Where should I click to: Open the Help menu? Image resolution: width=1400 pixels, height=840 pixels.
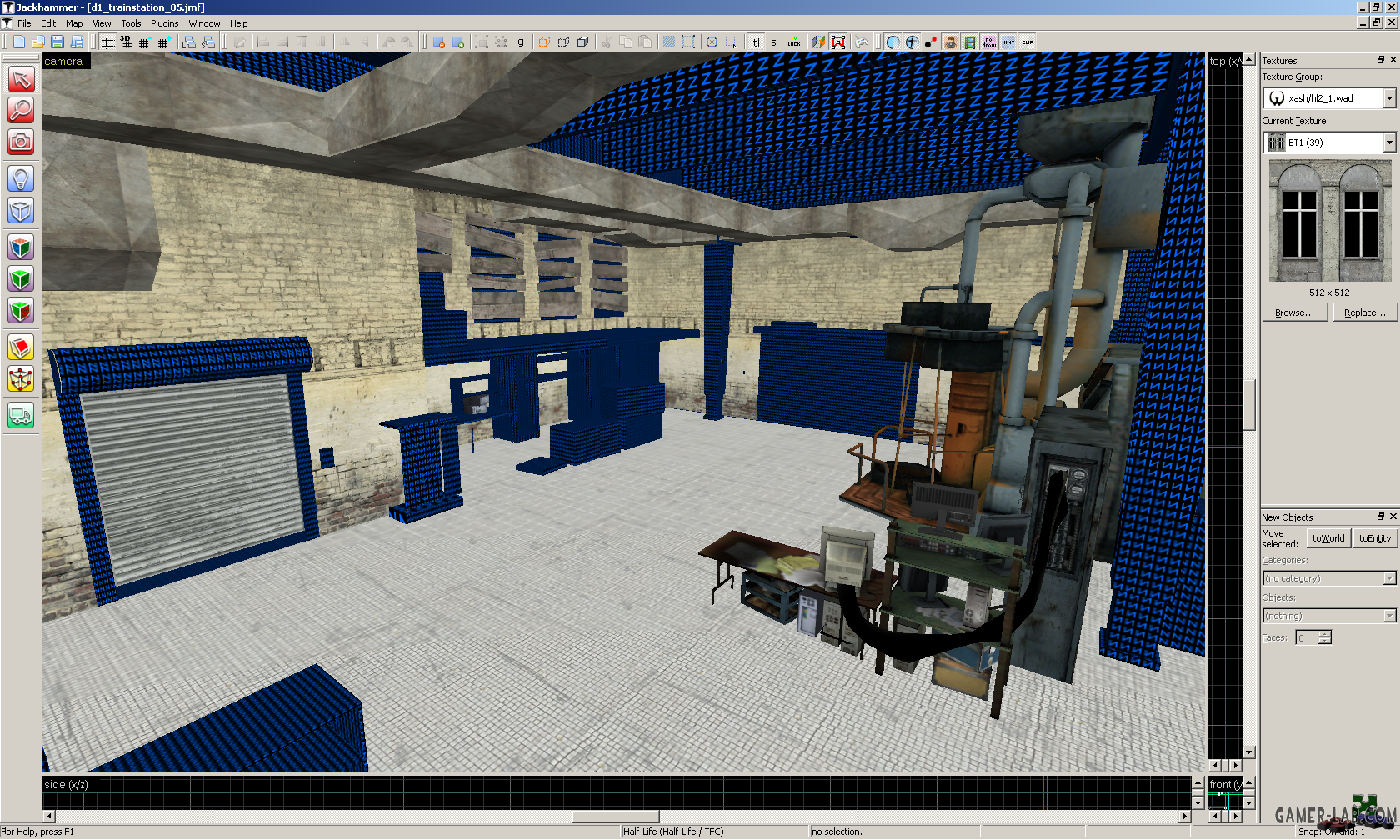tap(239, 23)
